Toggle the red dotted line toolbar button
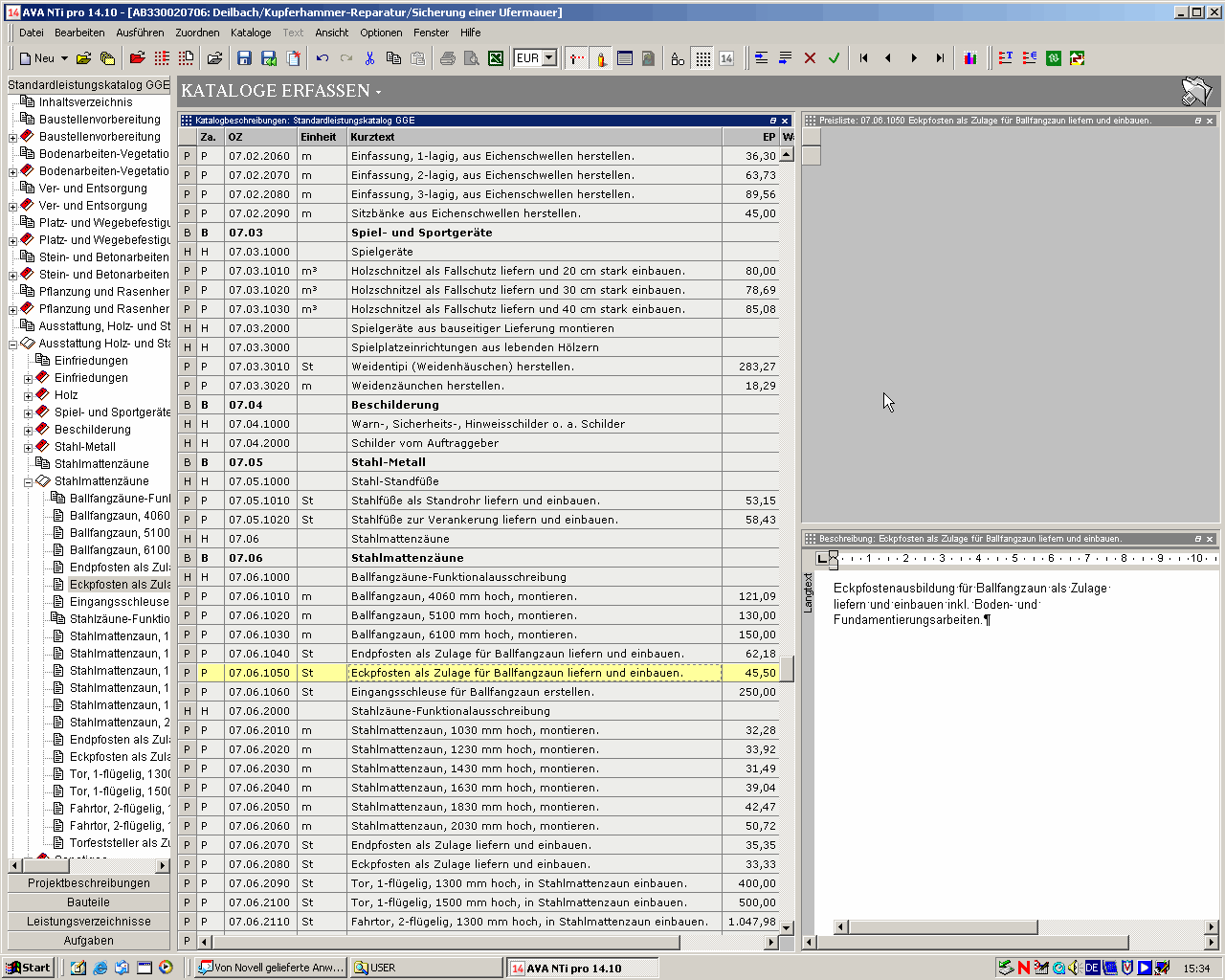The height and width of the screenshot is (980, 1225). [576, 58]
